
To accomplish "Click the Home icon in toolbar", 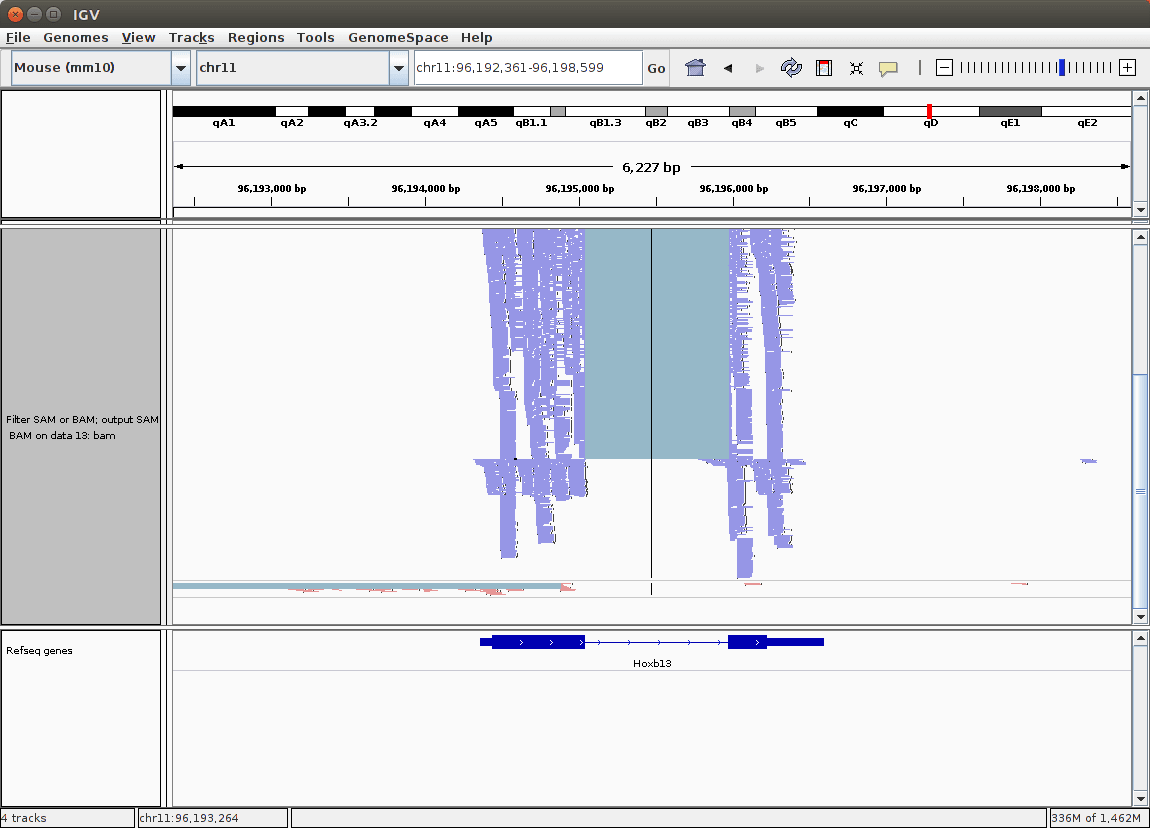I will tap(695, 68).
